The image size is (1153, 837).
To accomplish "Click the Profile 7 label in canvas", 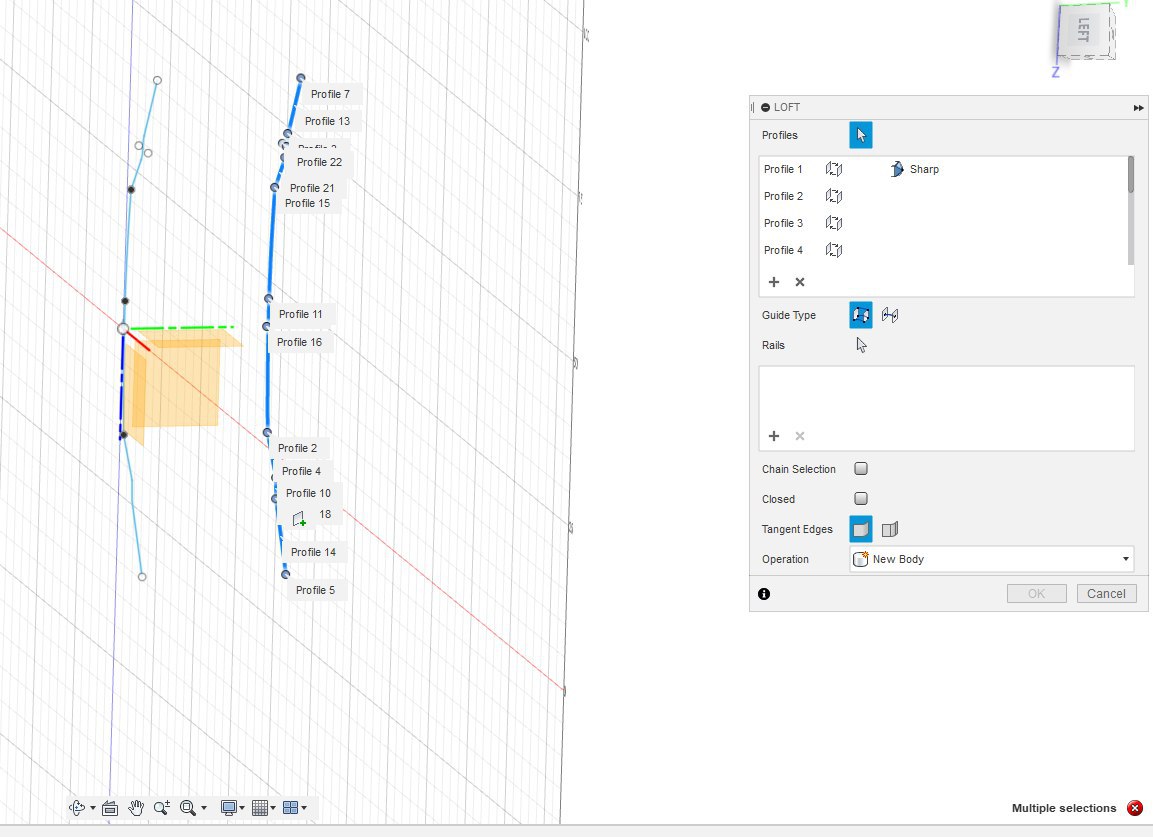I will click(330, 94).
